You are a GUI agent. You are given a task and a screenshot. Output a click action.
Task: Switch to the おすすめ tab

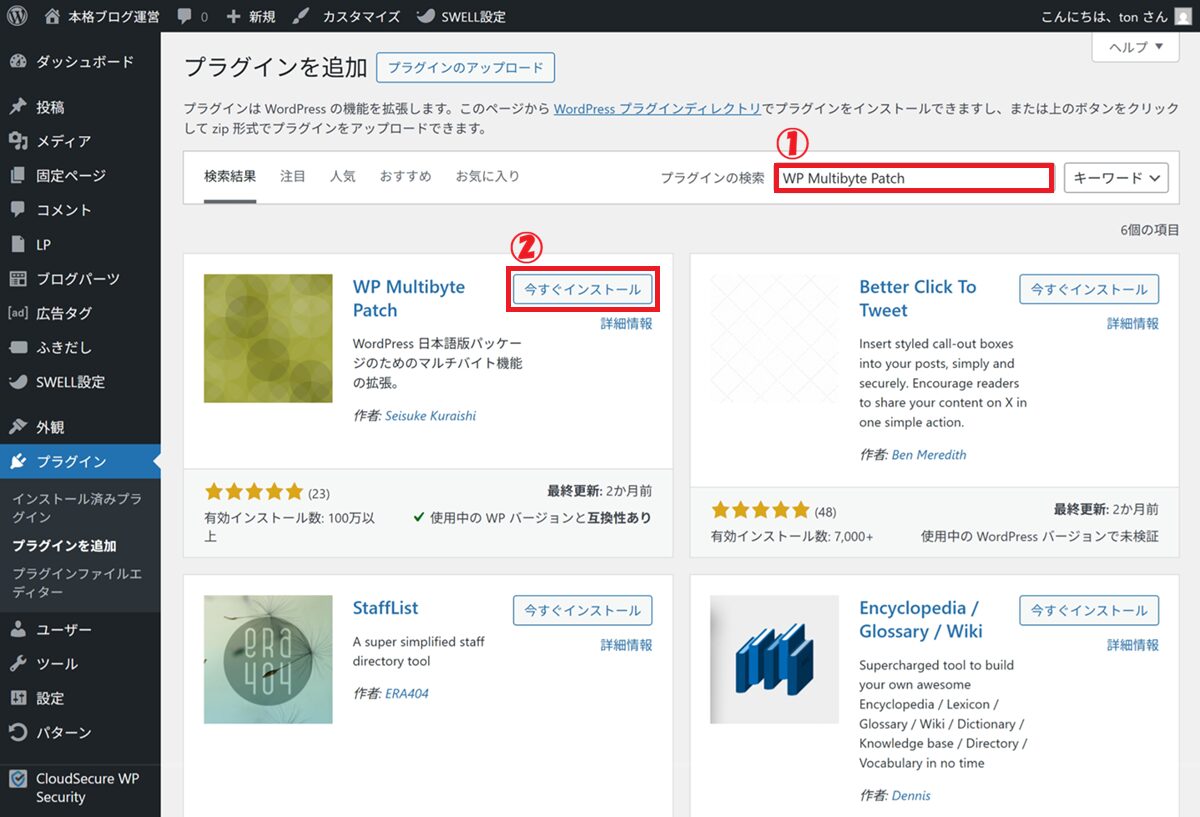click(405, 176)
